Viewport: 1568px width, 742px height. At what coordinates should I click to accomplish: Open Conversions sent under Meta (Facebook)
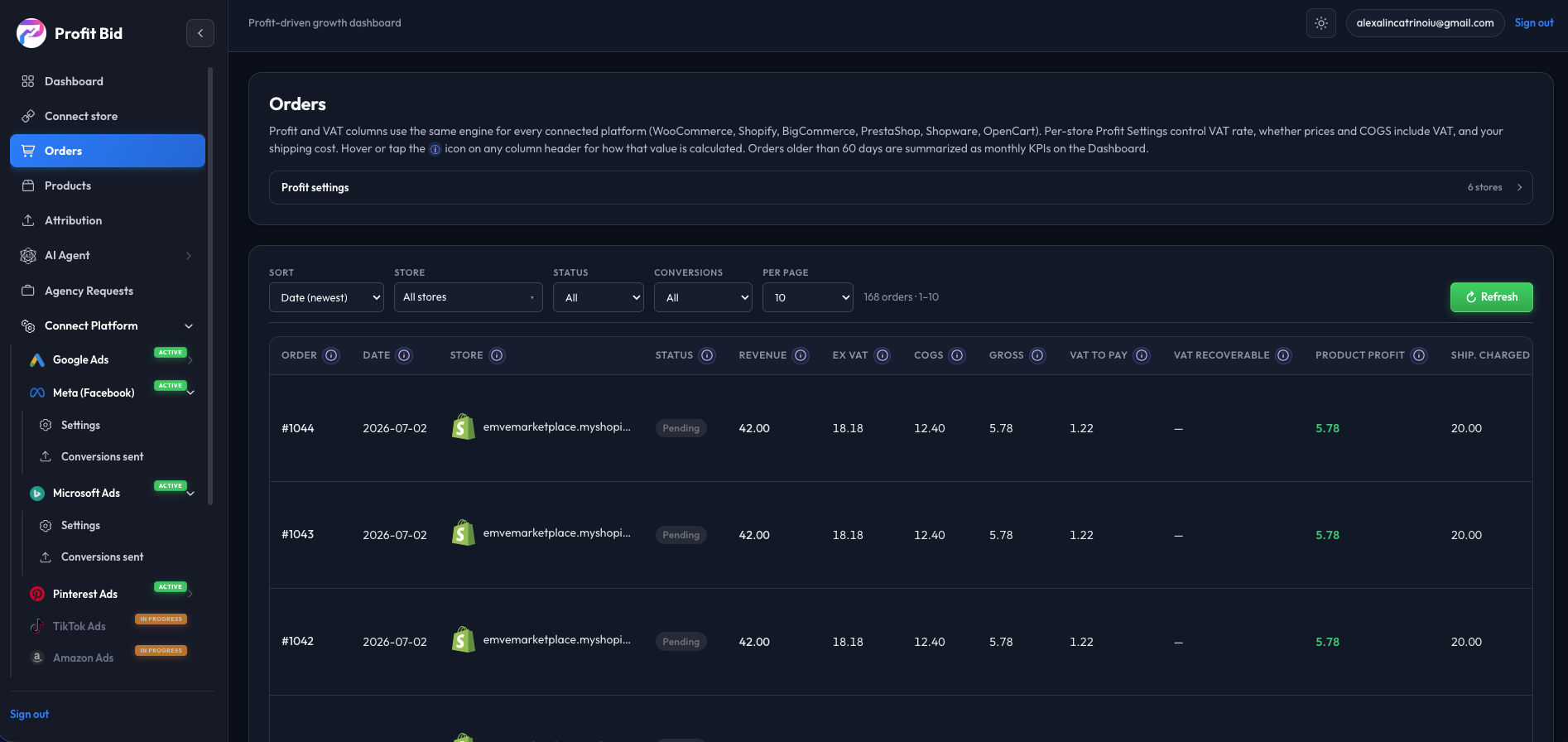(102, 456)
